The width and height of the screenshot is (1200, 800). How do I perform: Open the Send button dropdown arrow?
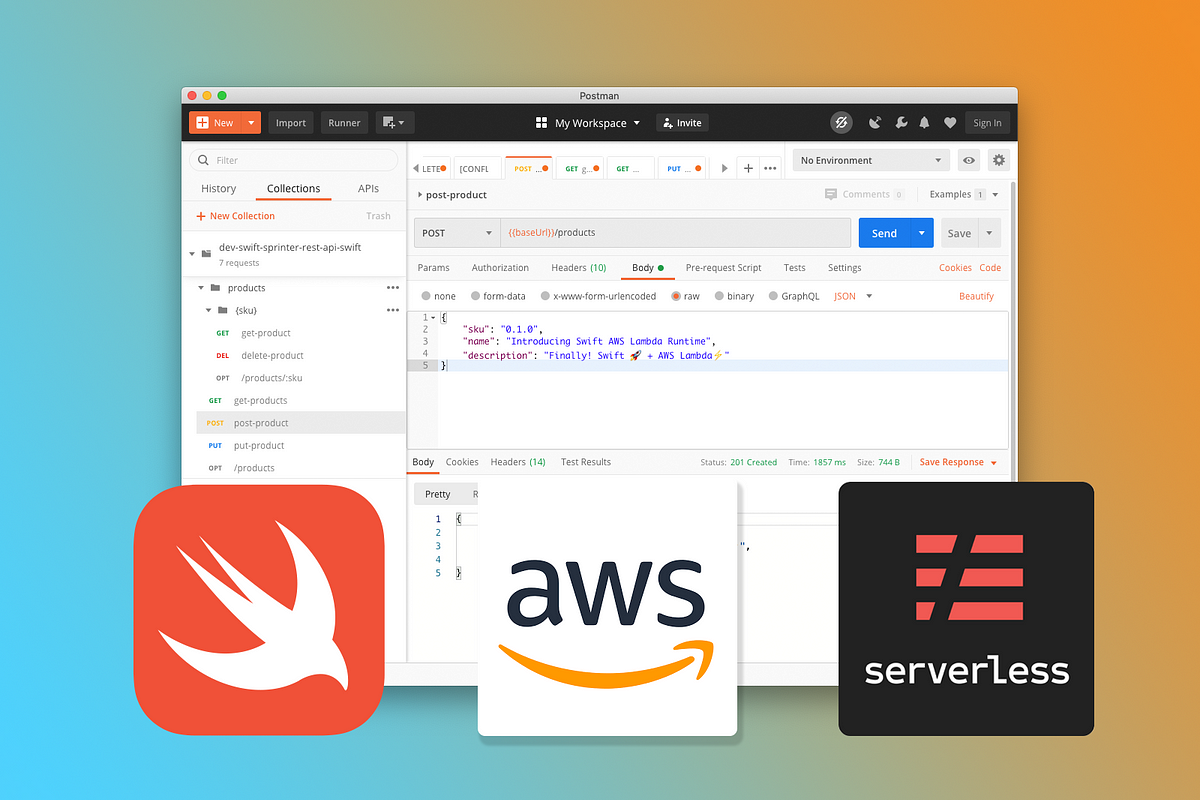coord(921,233)
